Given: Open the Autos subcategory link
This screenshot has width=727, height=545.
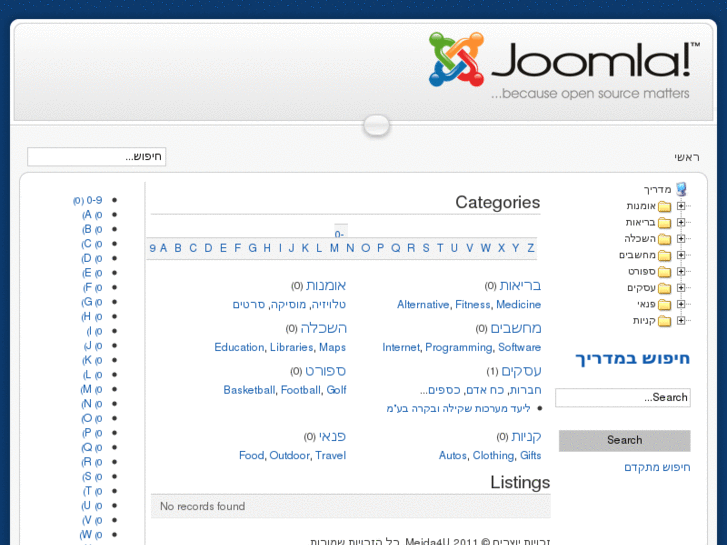Looking at the screenshot, I should tap(453, 455).
